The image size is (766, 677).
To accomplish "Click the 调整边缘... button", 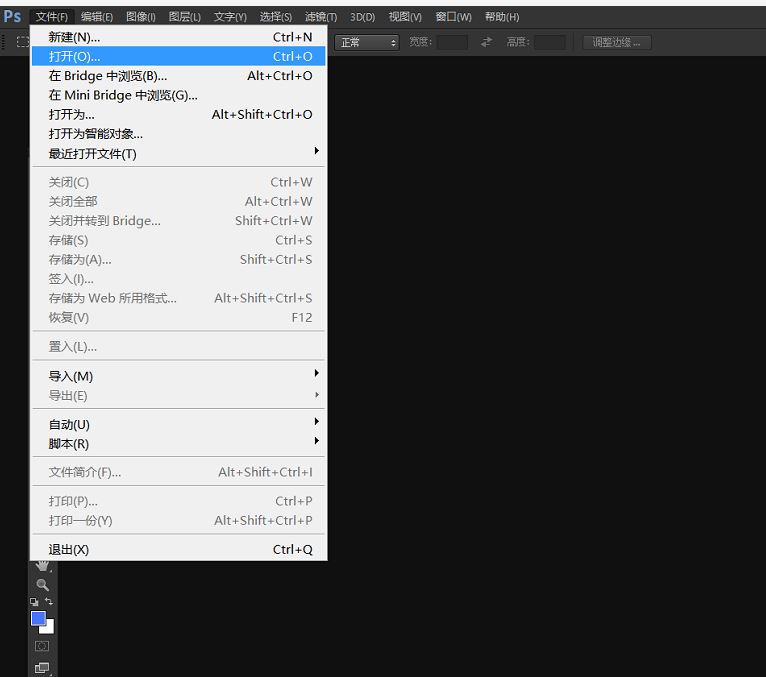I will coord(617,42).
